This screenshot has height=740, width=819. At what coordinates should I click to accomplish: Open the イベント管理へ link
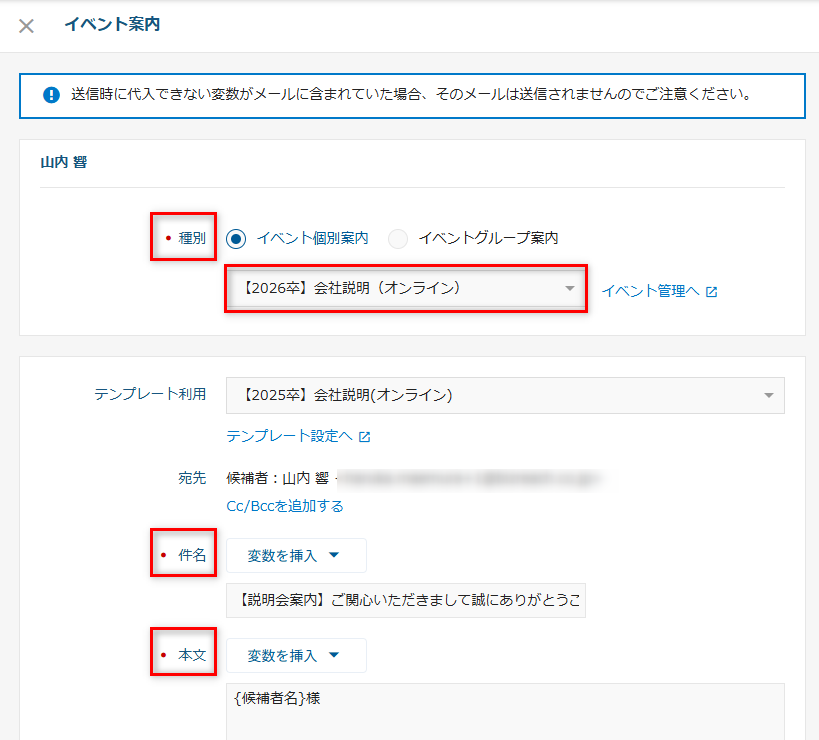[x=650, y=292]
